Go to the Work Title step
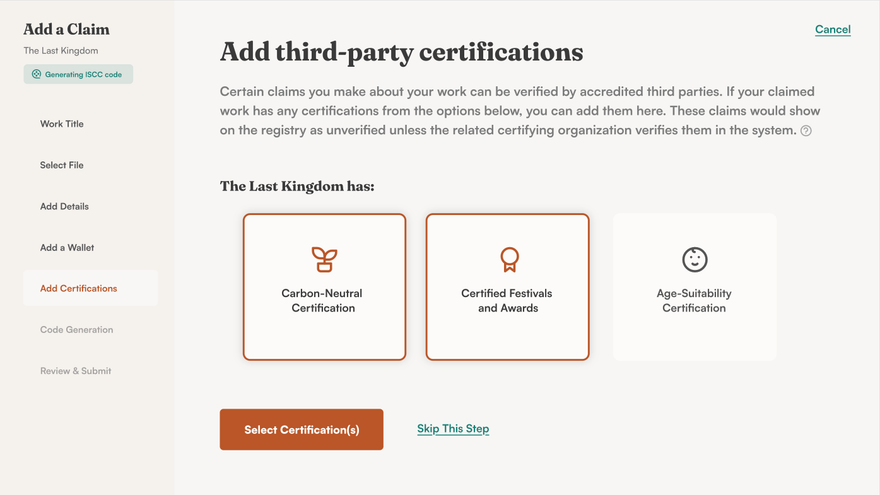880x495 pixels. pos(62,124)
